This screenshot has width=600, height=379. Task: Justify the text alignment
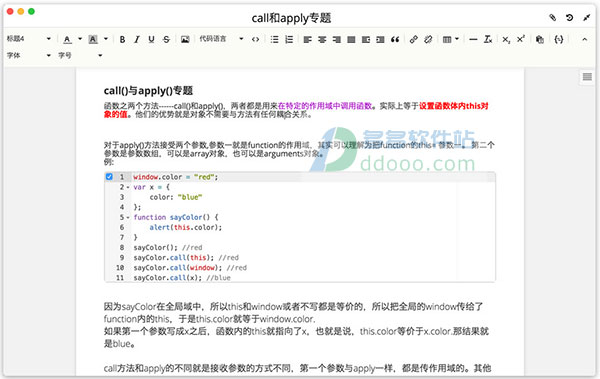(351, 39)
